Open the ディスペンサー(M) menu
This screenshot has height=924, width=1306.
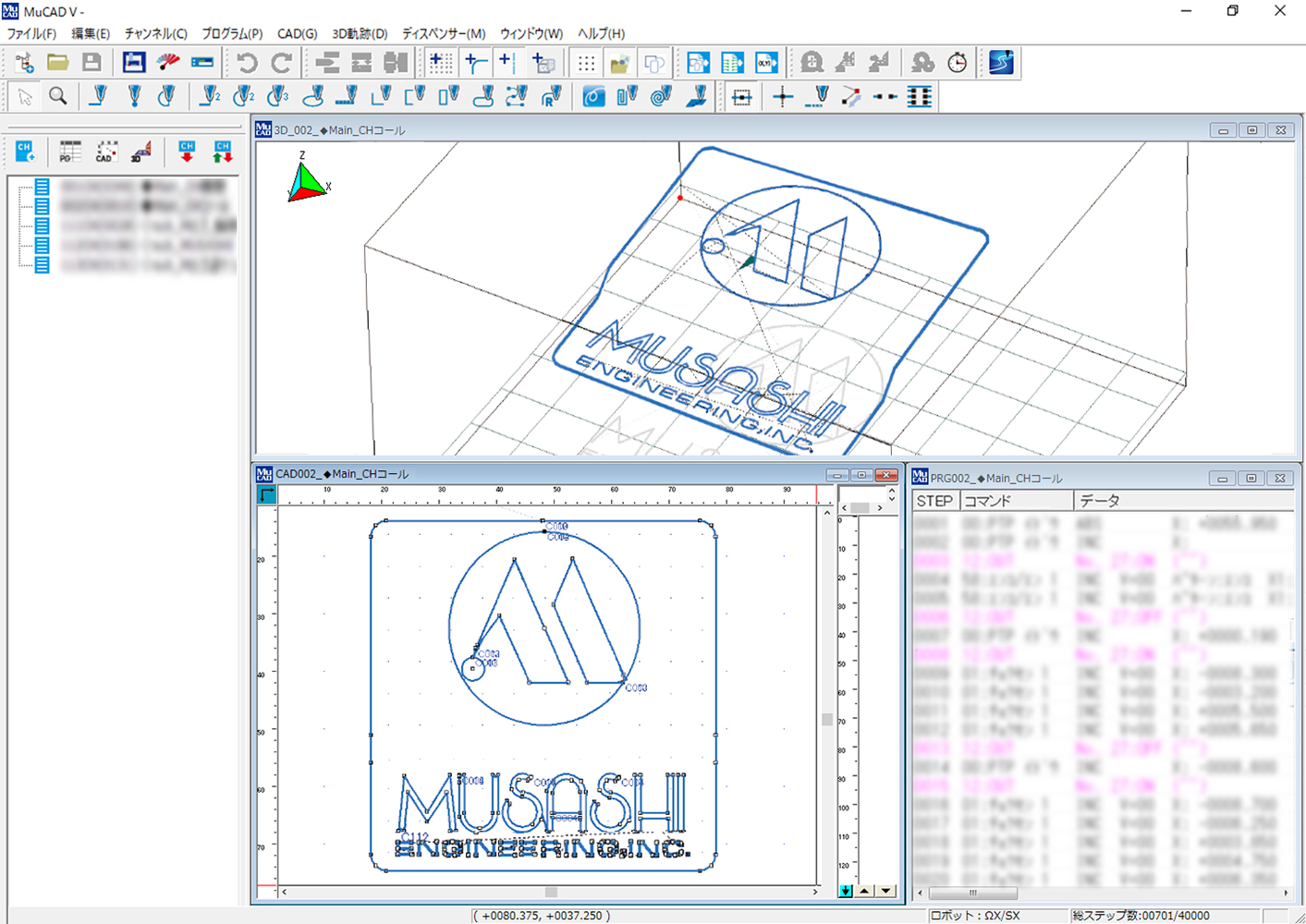pos(443,33)
